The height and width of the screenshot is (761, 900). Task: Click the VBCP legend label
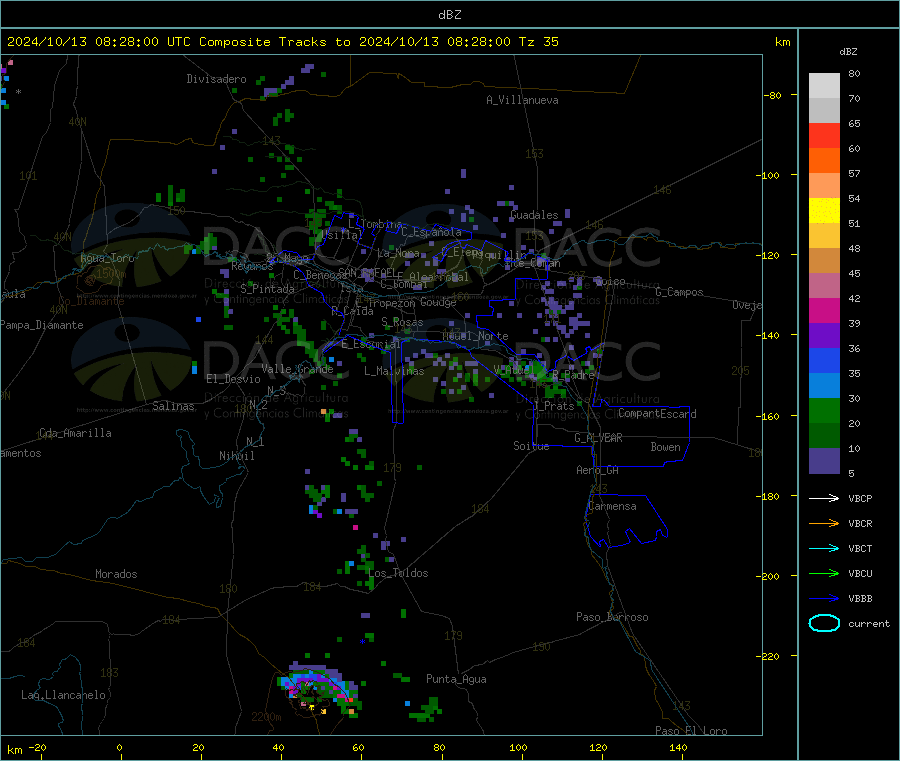pyautogui.click(x=860, y=499)
